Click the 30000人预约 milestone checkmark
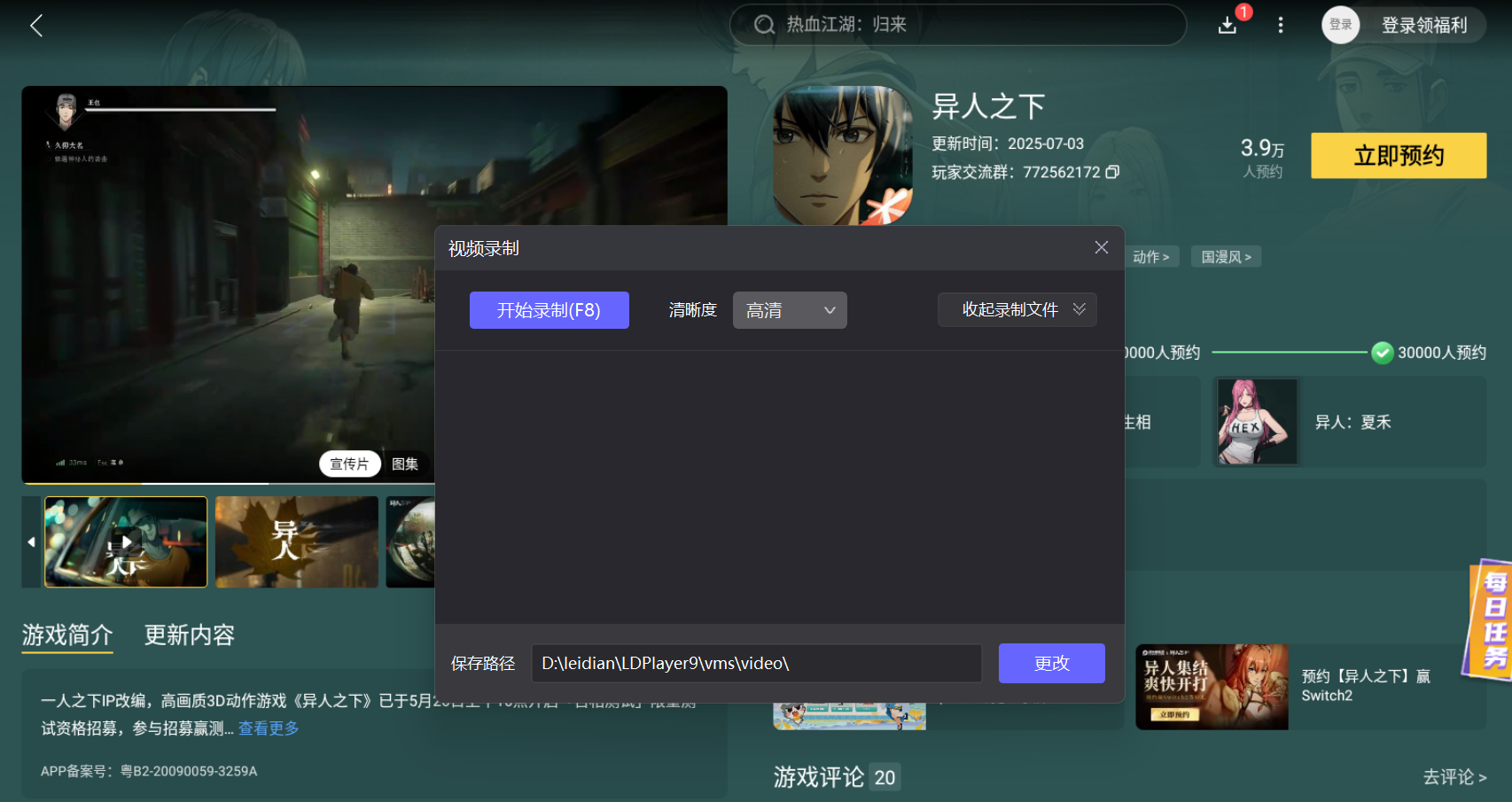 pos(1382,353)
